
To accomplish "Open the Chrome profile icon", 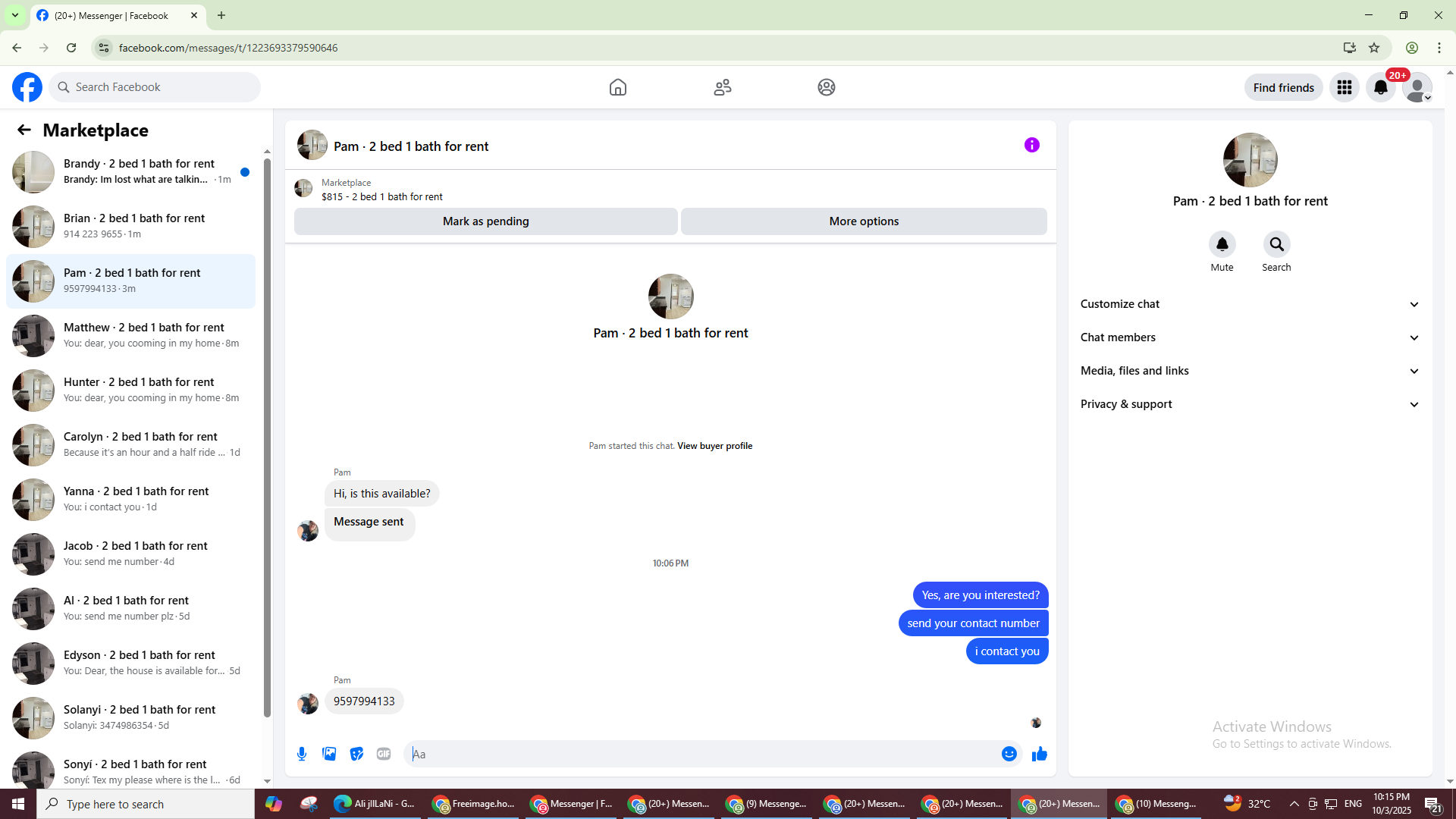I will point(1412,48).
